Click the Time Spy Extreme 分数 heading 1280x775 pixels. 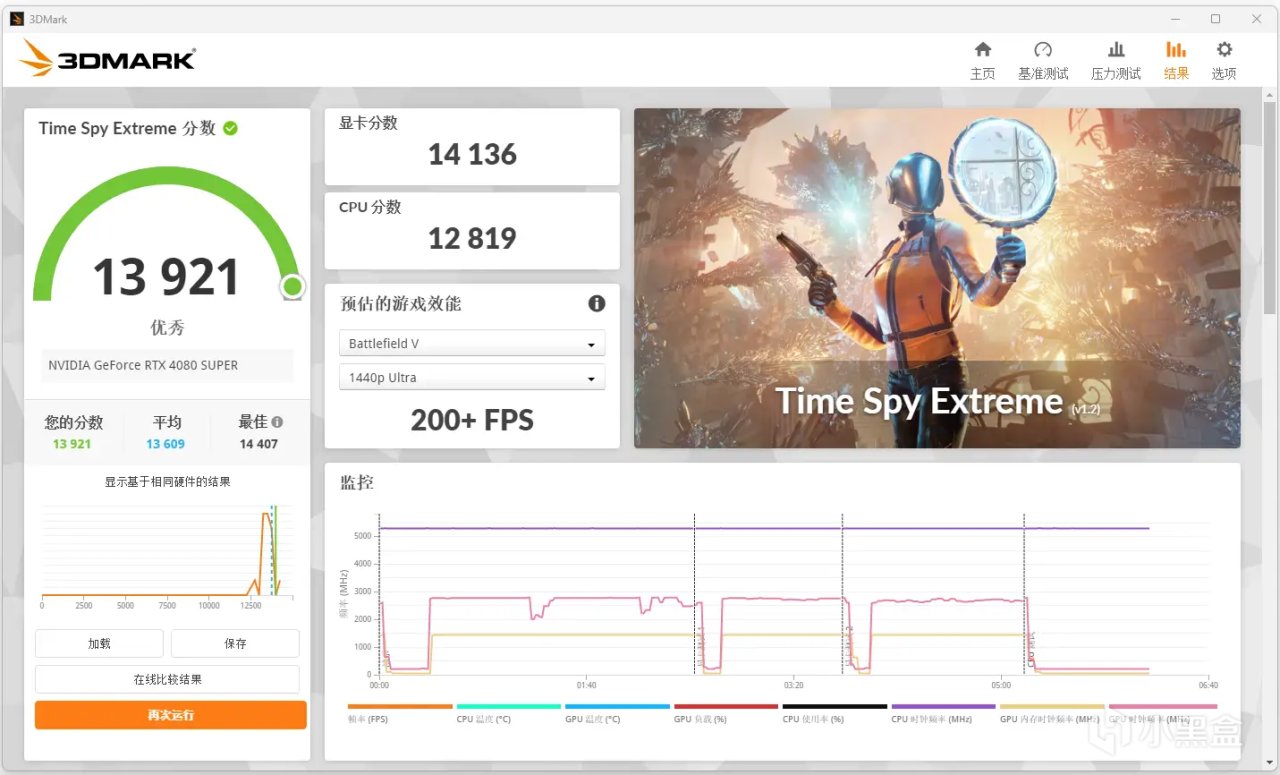tap(127, 128)
